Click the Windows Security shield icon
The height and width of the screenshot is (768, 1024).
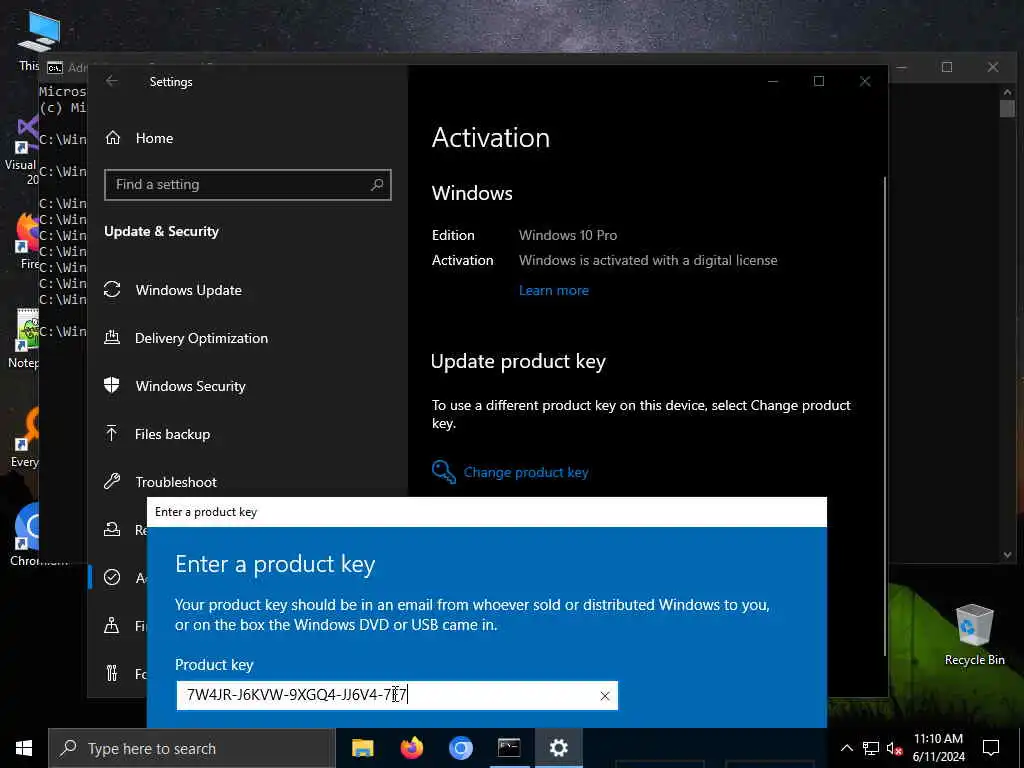point(112,385)
